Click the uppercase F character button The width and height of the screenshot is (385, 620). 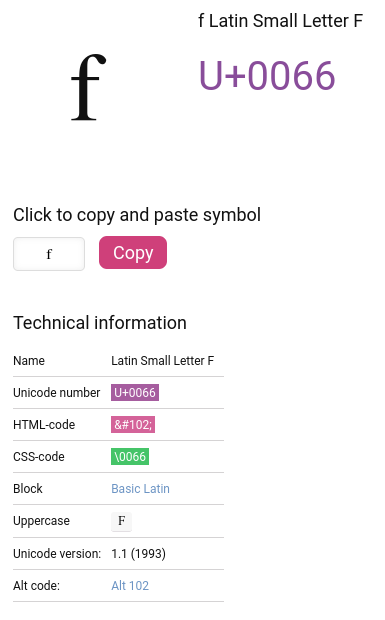pos(121,521)
